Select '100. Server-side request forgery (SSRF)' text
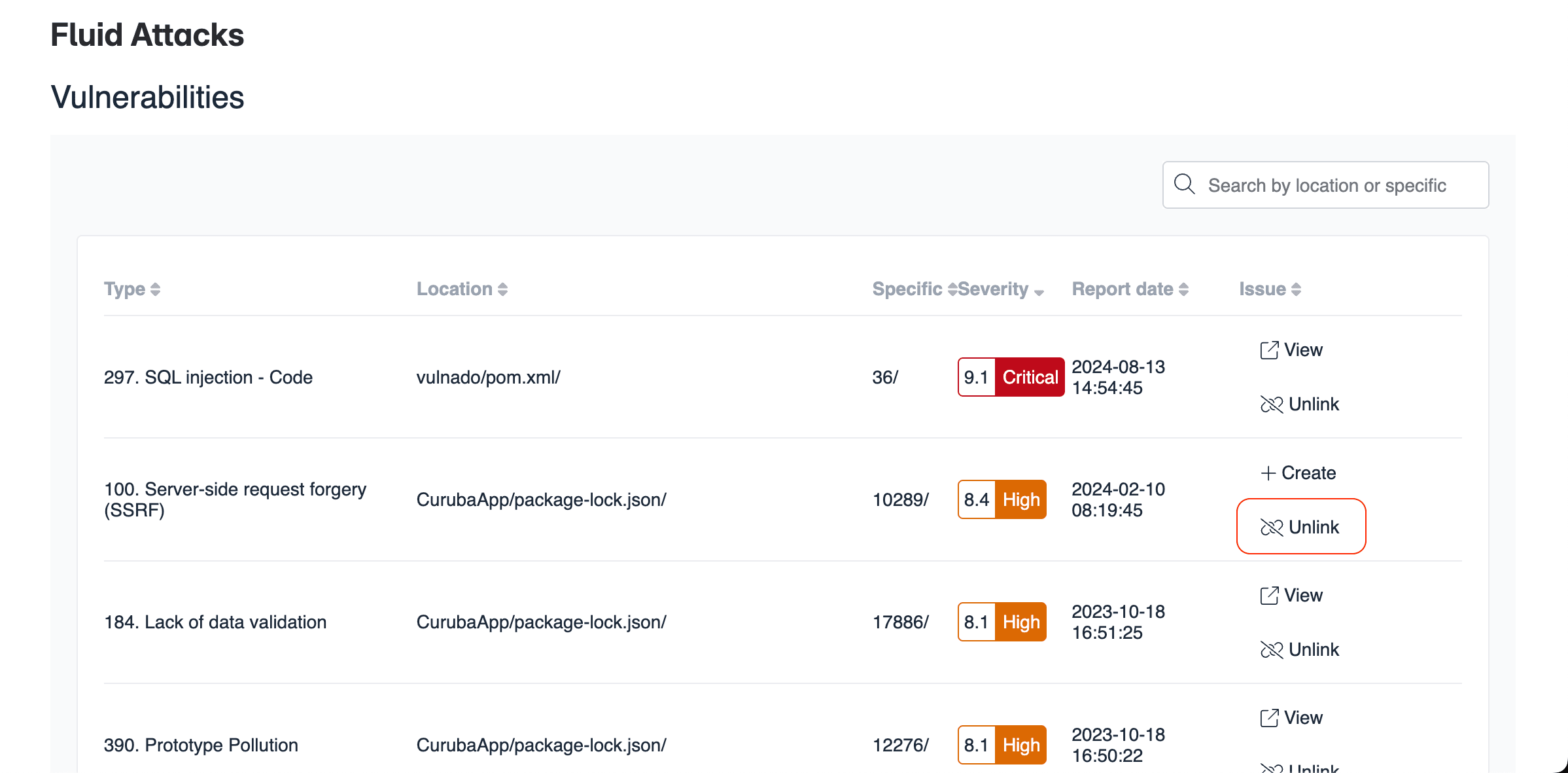 235,499
